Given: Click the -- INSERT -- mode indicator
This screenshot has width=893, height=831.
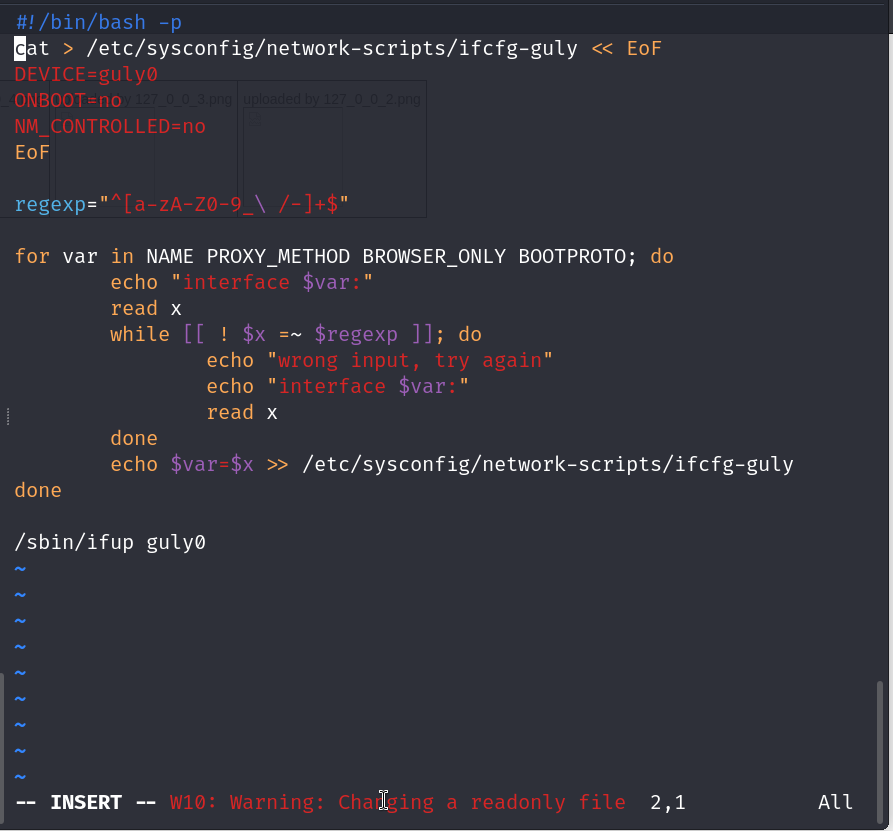Looking at the screenshot, I should [85, 802].
